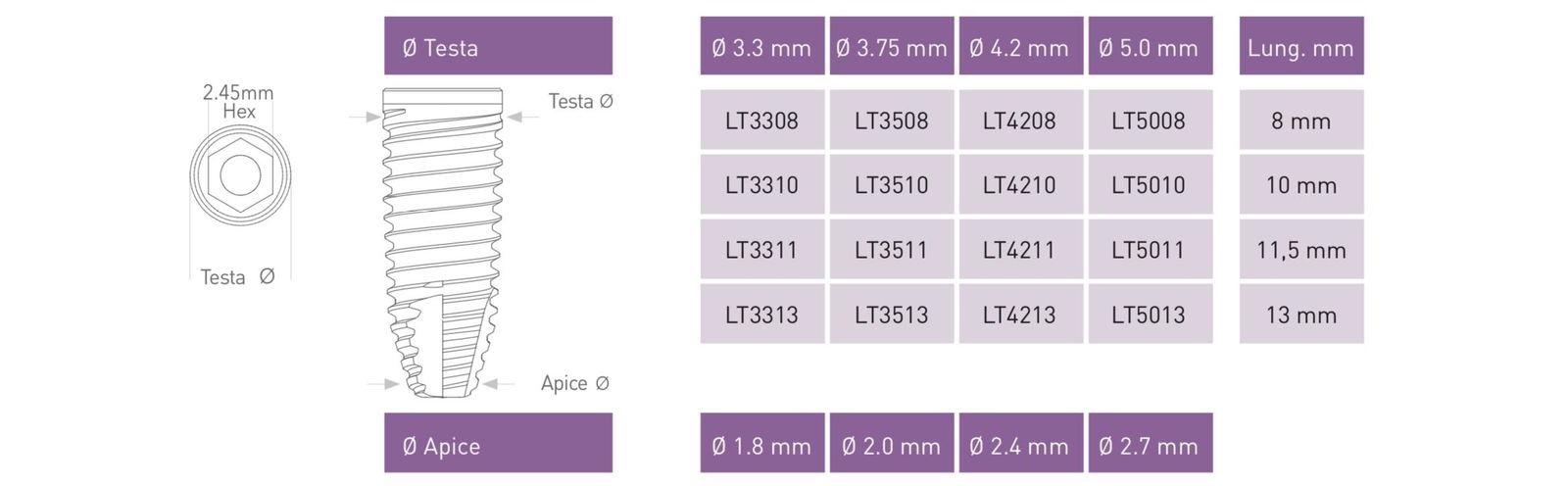Pick product code LT3510
The width and height of the screenshot is (1568, 486).
click(892, 184)
